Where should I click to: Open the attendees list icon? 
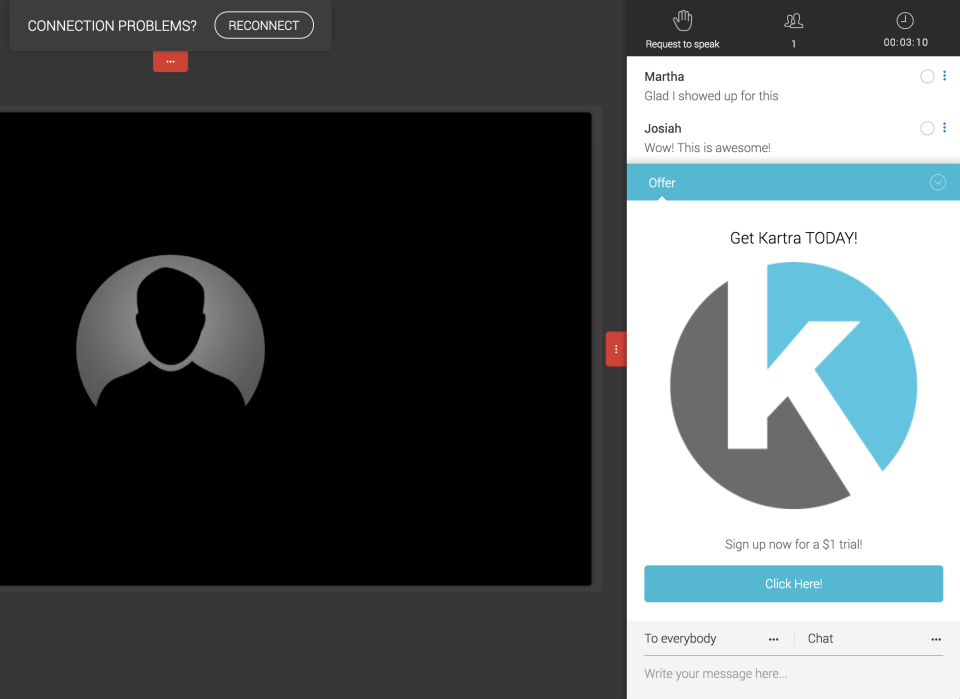click(793, 20)
